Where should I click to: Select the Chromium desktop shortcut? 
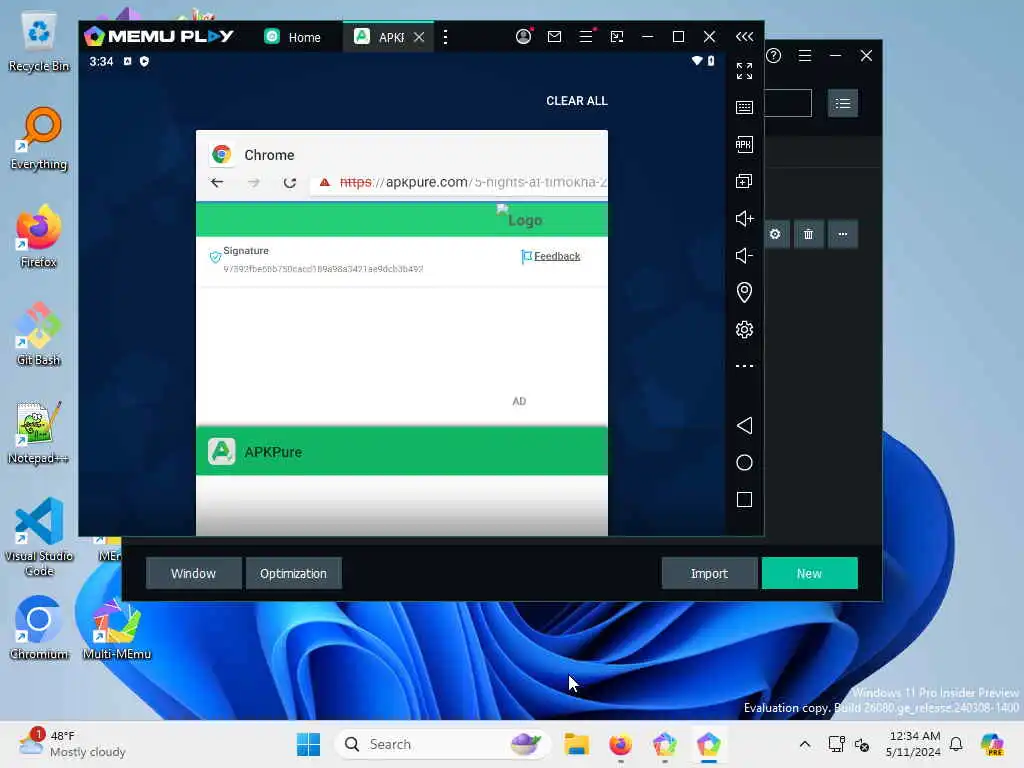[39, 628]
